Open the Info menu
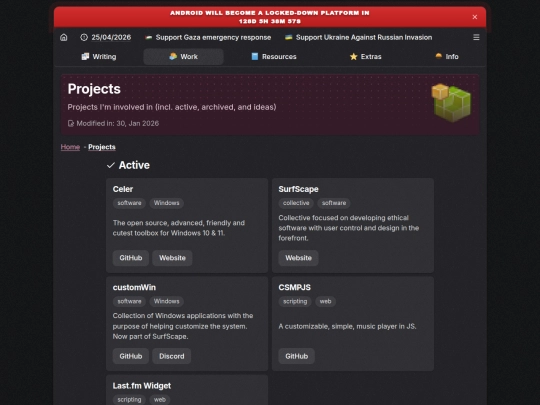Viewport: 540px width, 405px height. click(x=447, y=56)
